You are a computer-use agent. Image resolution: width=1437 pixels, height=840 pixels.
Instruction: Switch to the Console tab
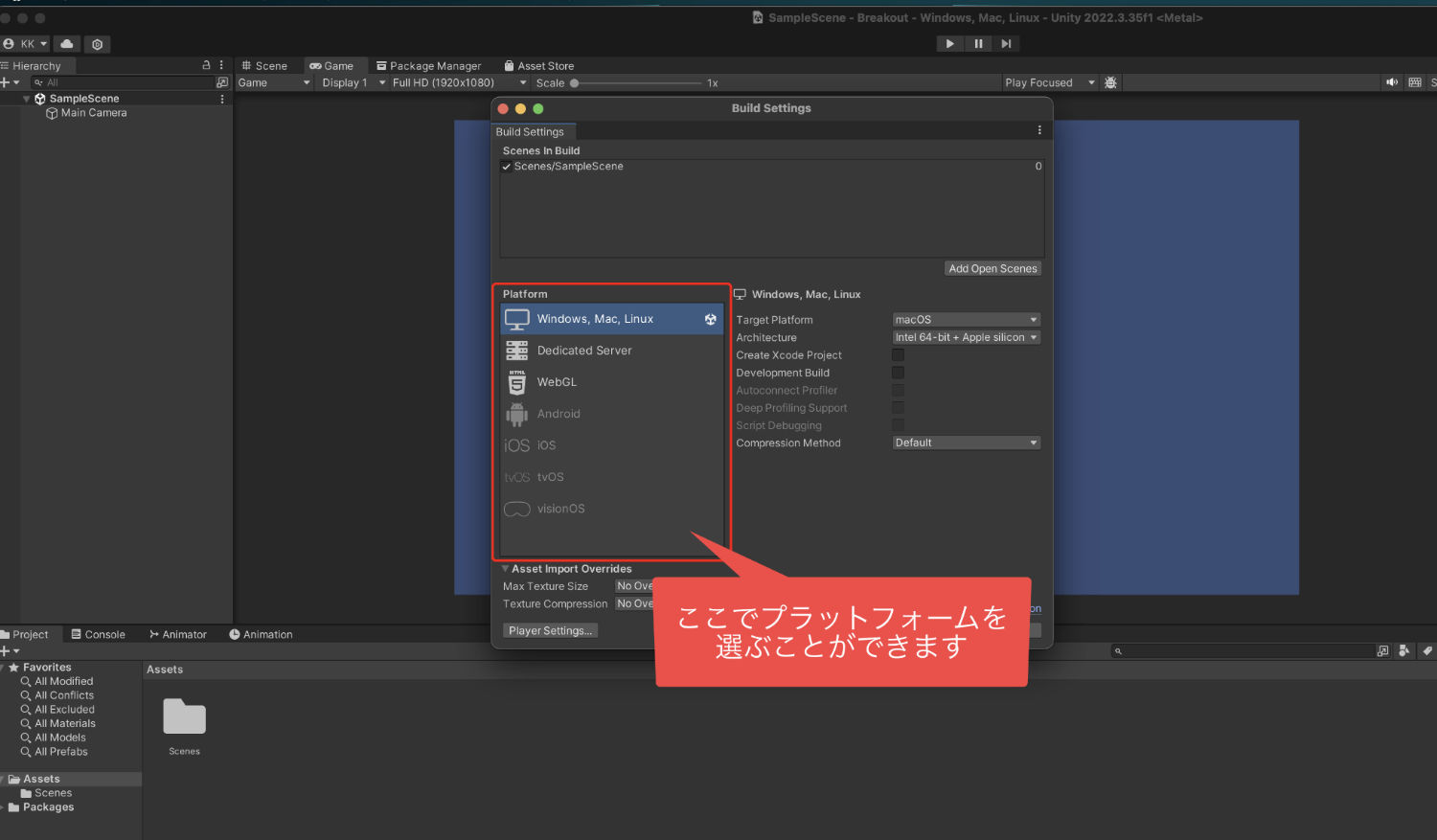point(99,635)
